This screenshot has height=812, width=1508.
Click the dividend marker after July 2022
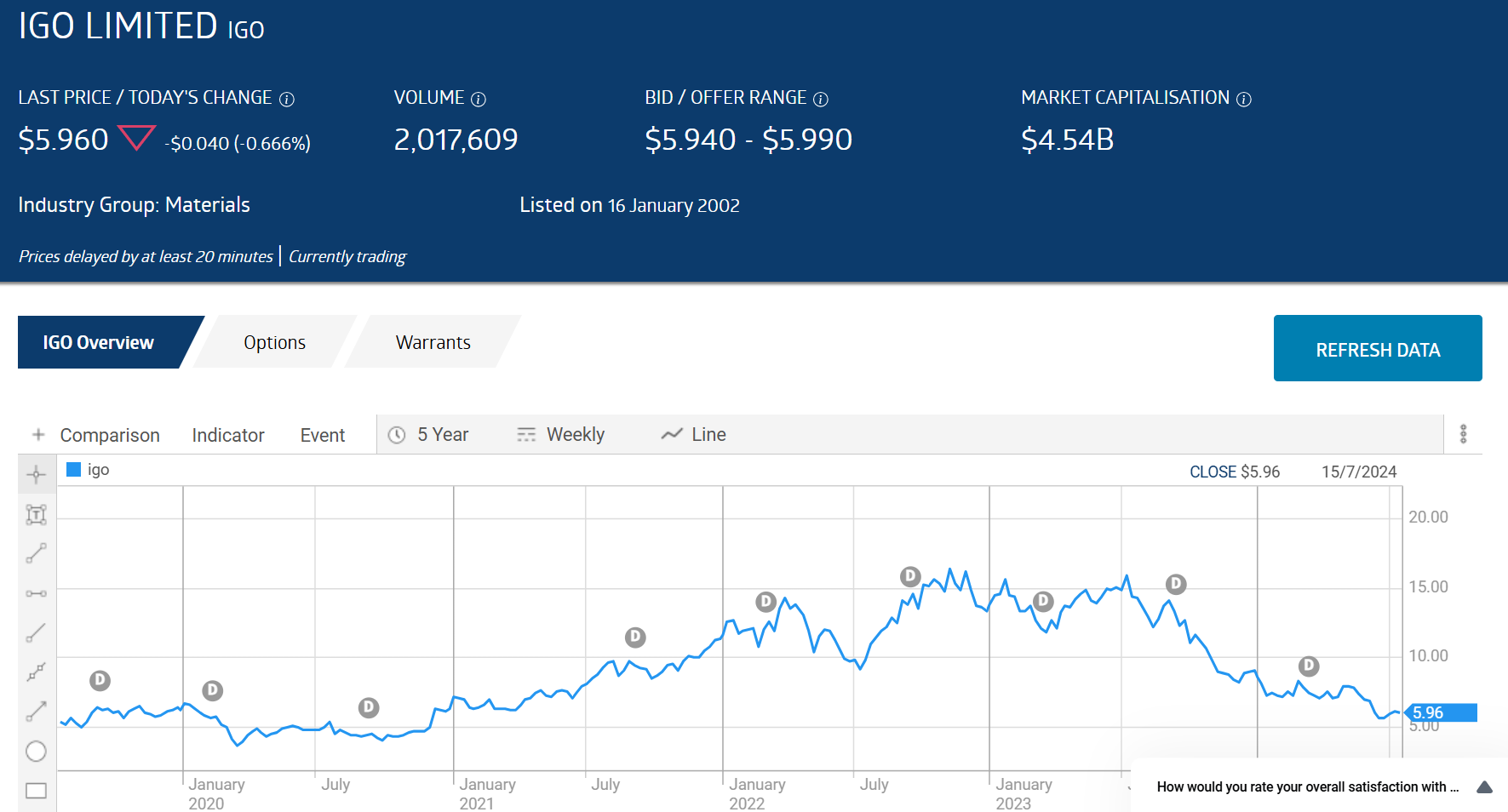(910, 576)
